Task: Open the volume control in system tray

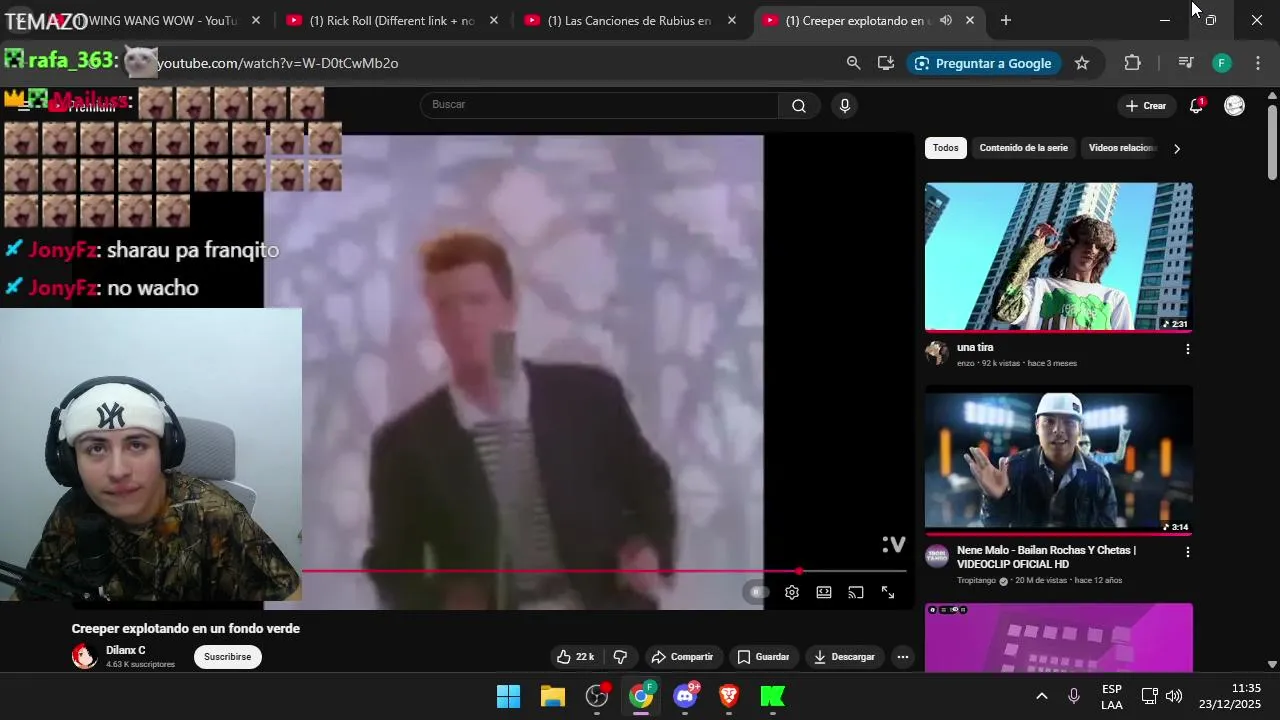Action: tap(1174, 696)
